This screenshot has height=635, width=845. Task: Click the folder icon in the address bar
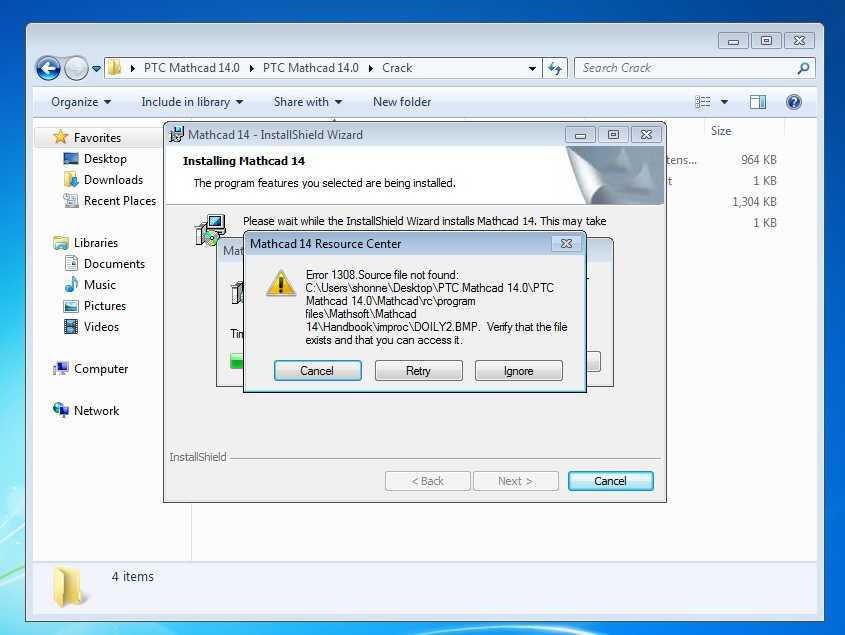tap(114, 67)
